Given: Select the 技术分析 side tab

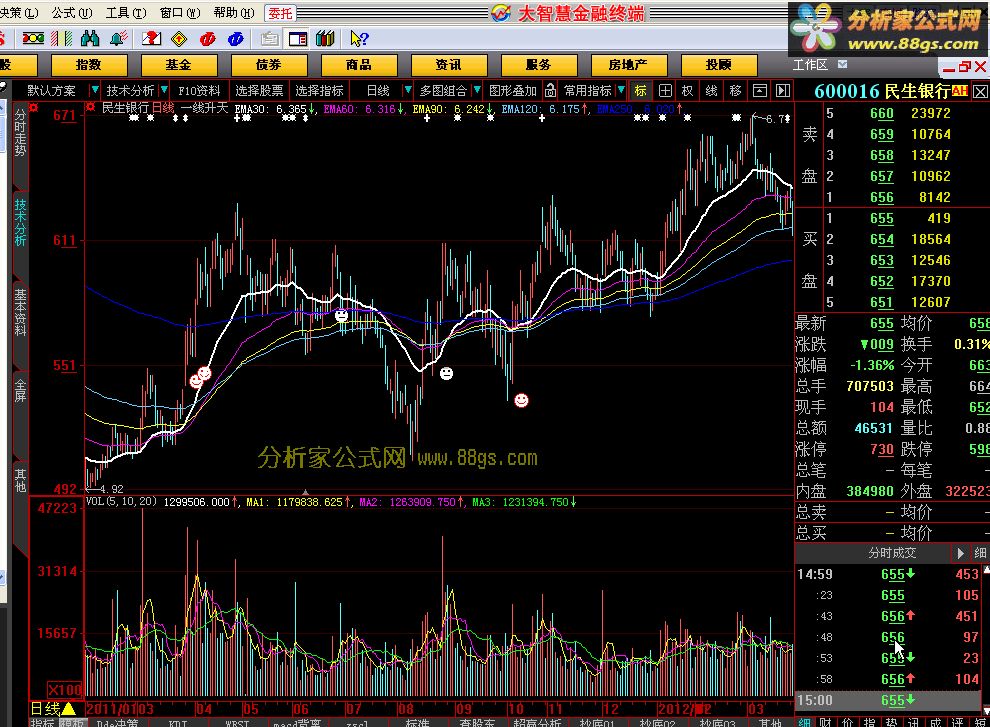Looking at the screenshot, I should [x=20, y=222].
